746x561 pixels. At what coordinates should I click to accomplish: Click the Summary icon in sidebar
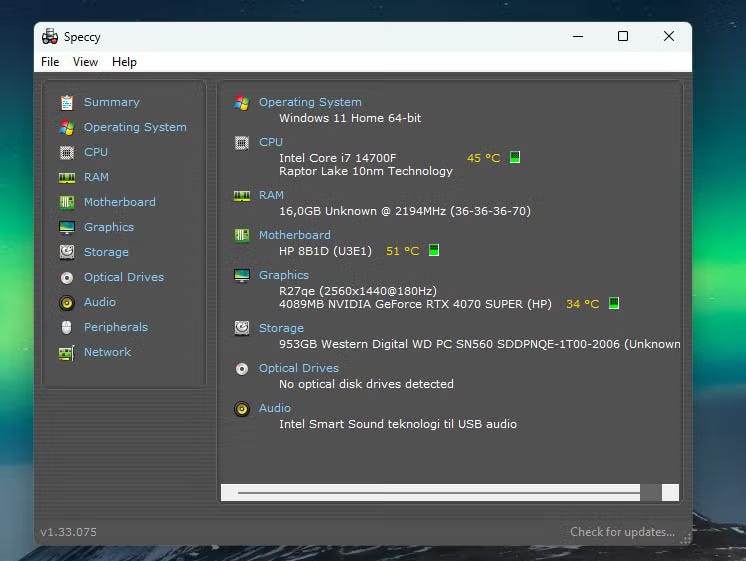(x=67, y=102)
